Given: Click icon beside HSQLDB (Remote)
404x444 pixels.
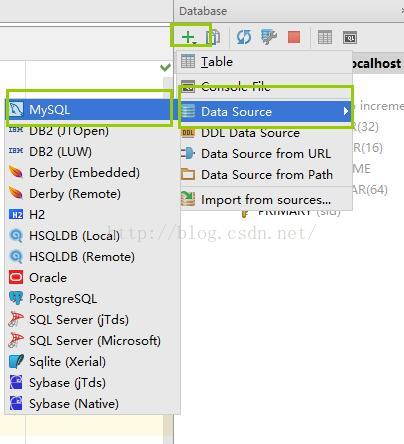Looking at the screenshot, I should [x=16, y=257].
